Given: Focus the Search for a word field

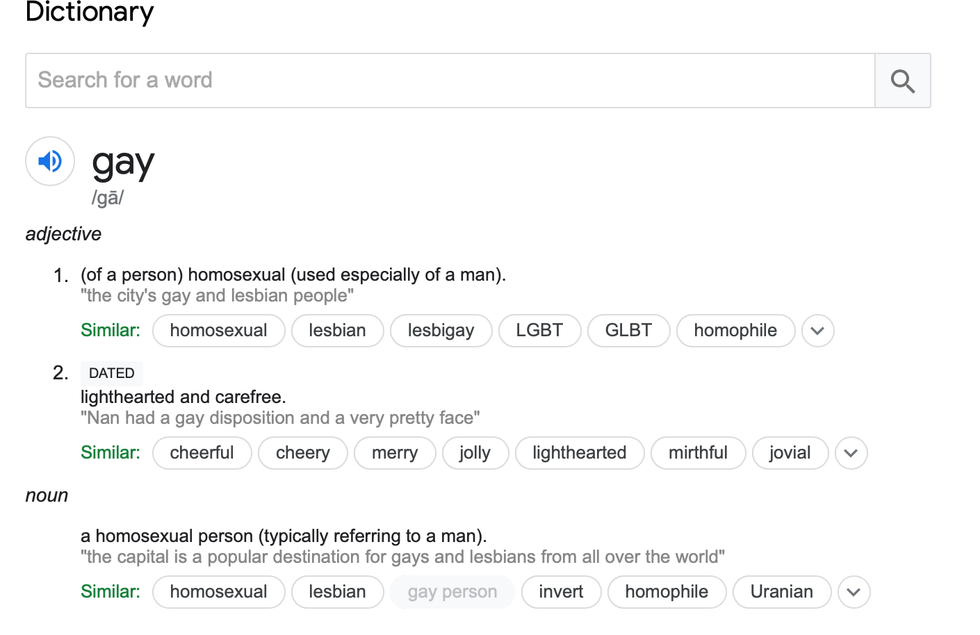Looking at the screenshot, I should coord(450,81).
